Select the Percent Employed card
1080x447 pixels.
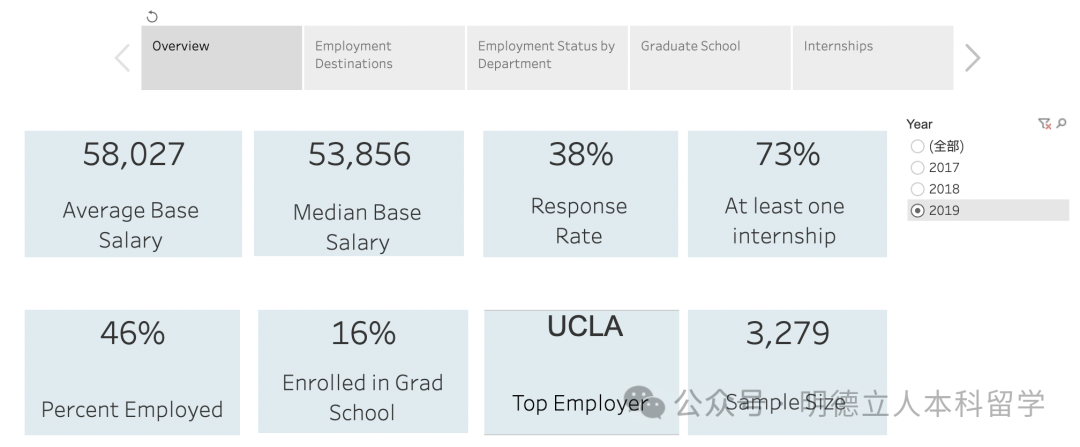[x=132, y=372]
